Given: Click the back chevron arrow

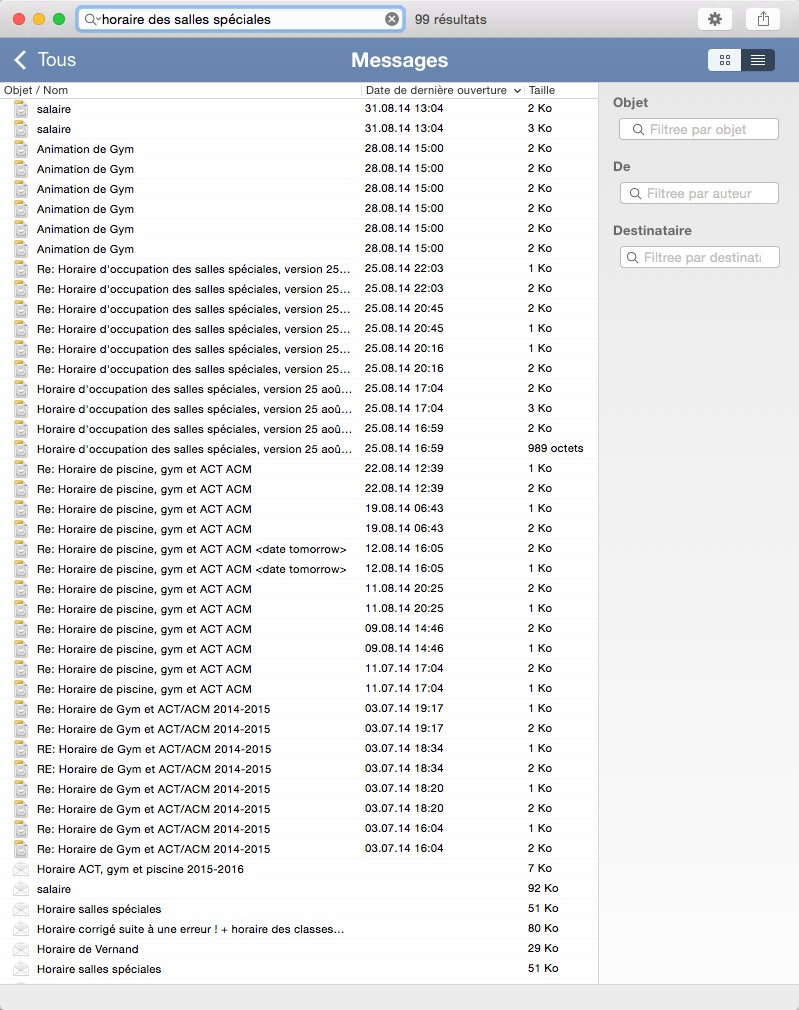Looking at the screenshot, I should [20, 60].
